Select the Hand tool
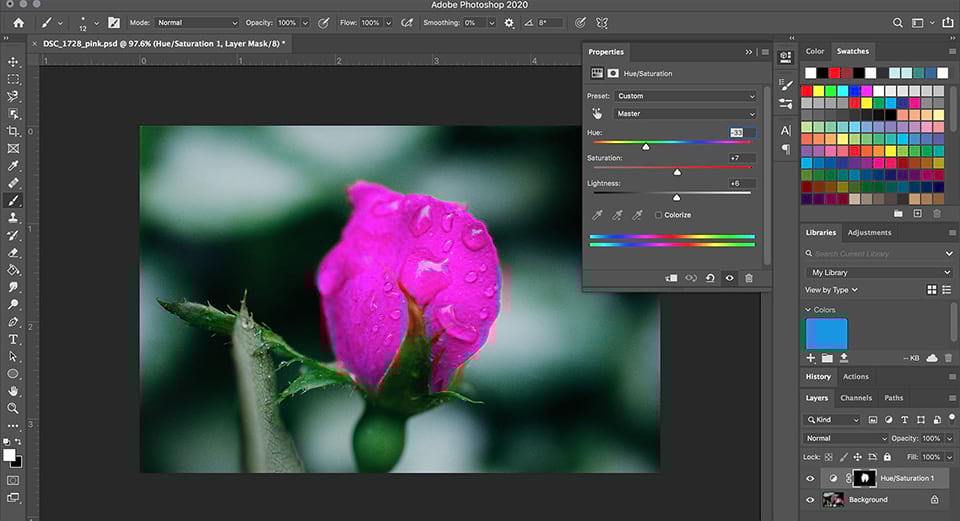This screenshot has width=960, height=521. coord(13,391)
